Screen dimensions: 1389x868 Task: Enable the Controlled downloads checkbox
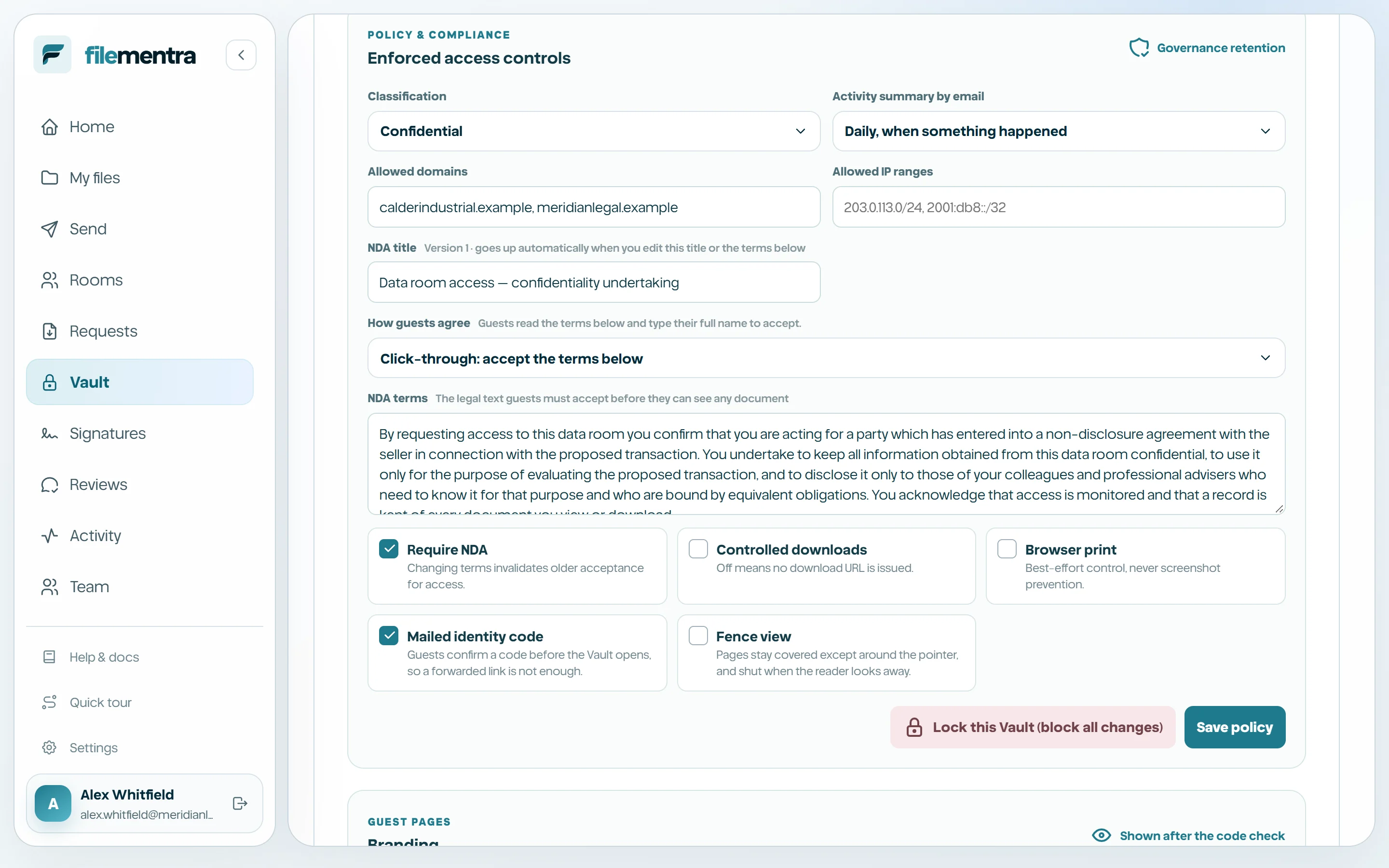[698, 549]
